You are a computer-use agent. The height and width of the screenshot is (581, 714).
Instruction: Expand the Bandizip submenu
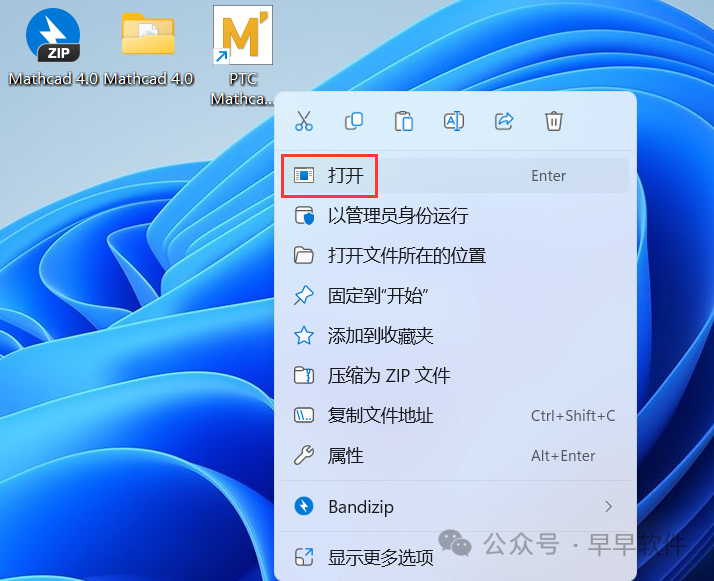pos(455,507)
